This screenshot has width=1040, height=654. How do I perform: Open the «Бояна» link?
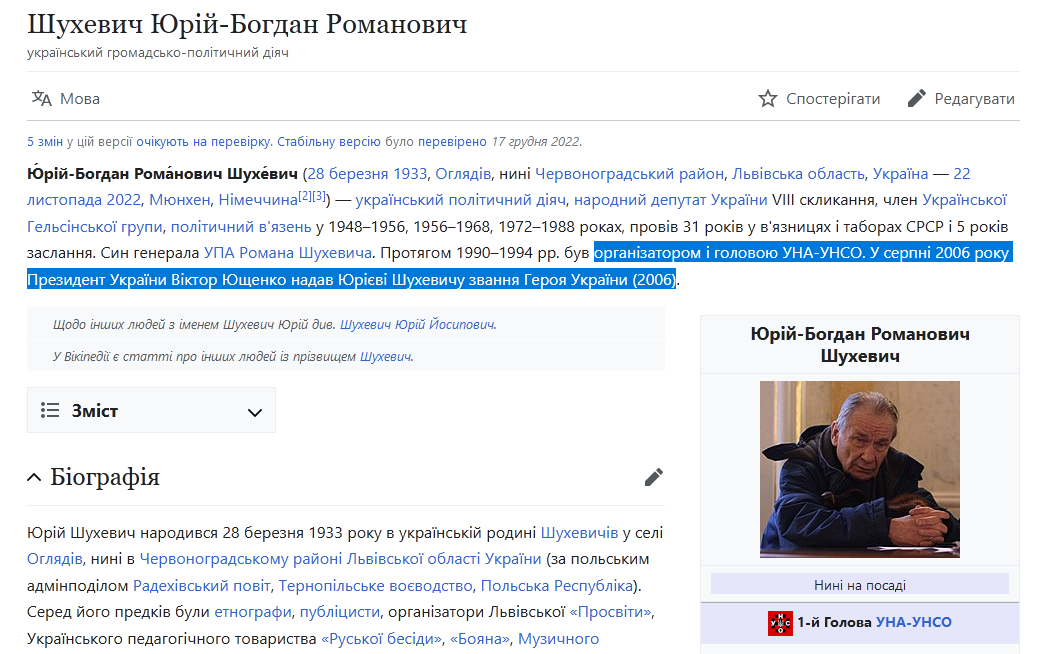[480, 639]
